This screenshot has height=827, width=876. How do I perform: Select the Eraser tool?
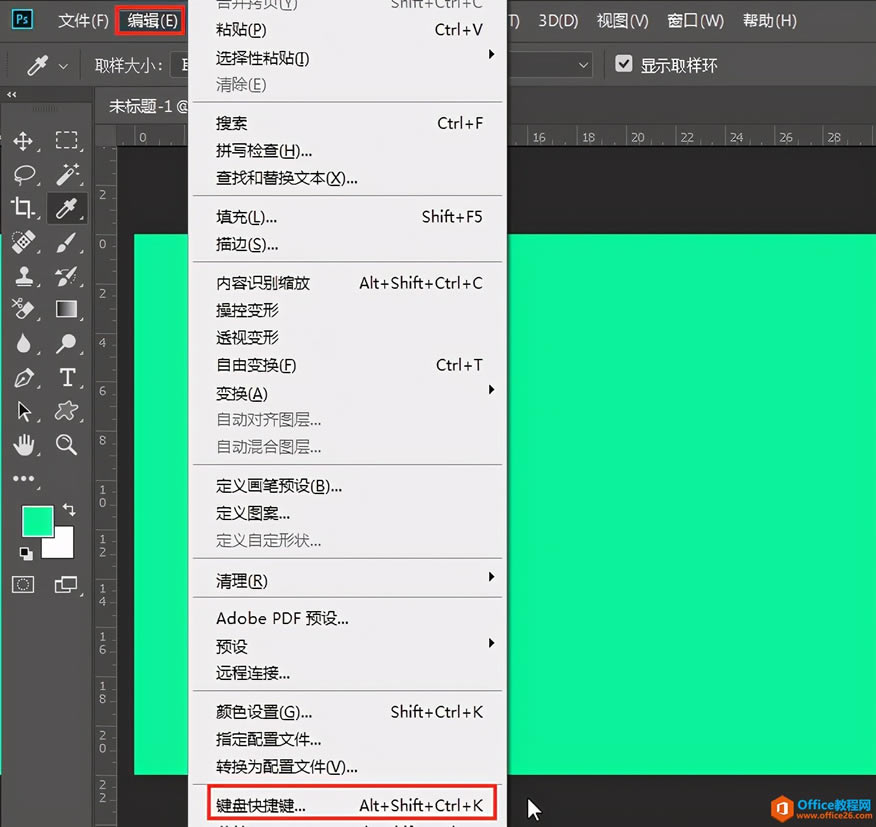pyautogui.click(x=23, y=309)
